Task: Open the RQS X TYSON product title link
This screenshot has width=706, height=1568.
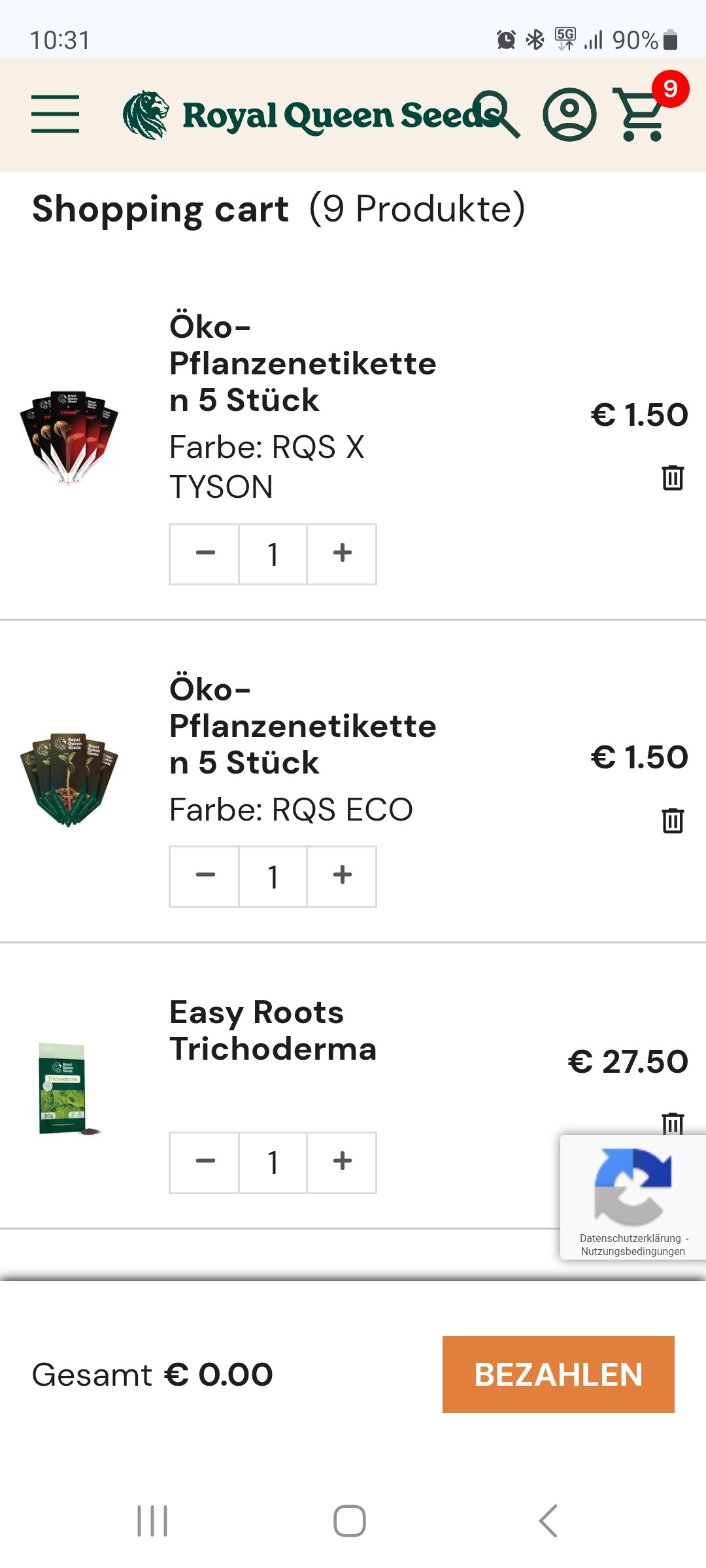Action: tap(302, 363)
